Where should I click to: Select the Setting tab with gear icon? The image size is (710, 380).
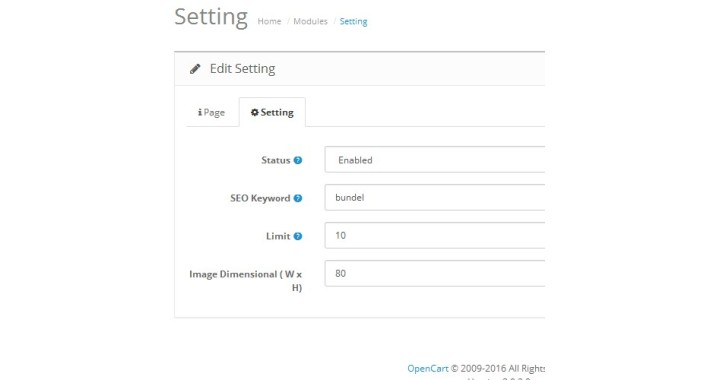tap(272, 112)
